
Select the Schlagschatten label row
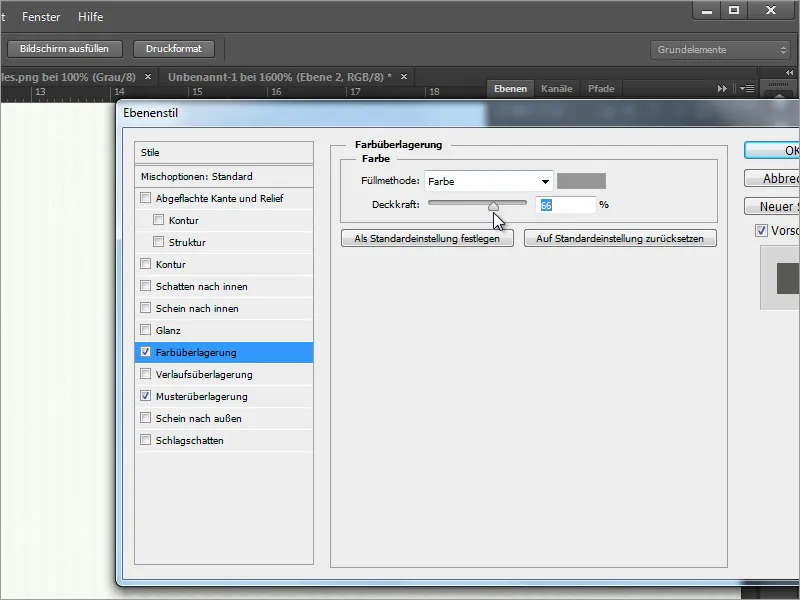189,440
